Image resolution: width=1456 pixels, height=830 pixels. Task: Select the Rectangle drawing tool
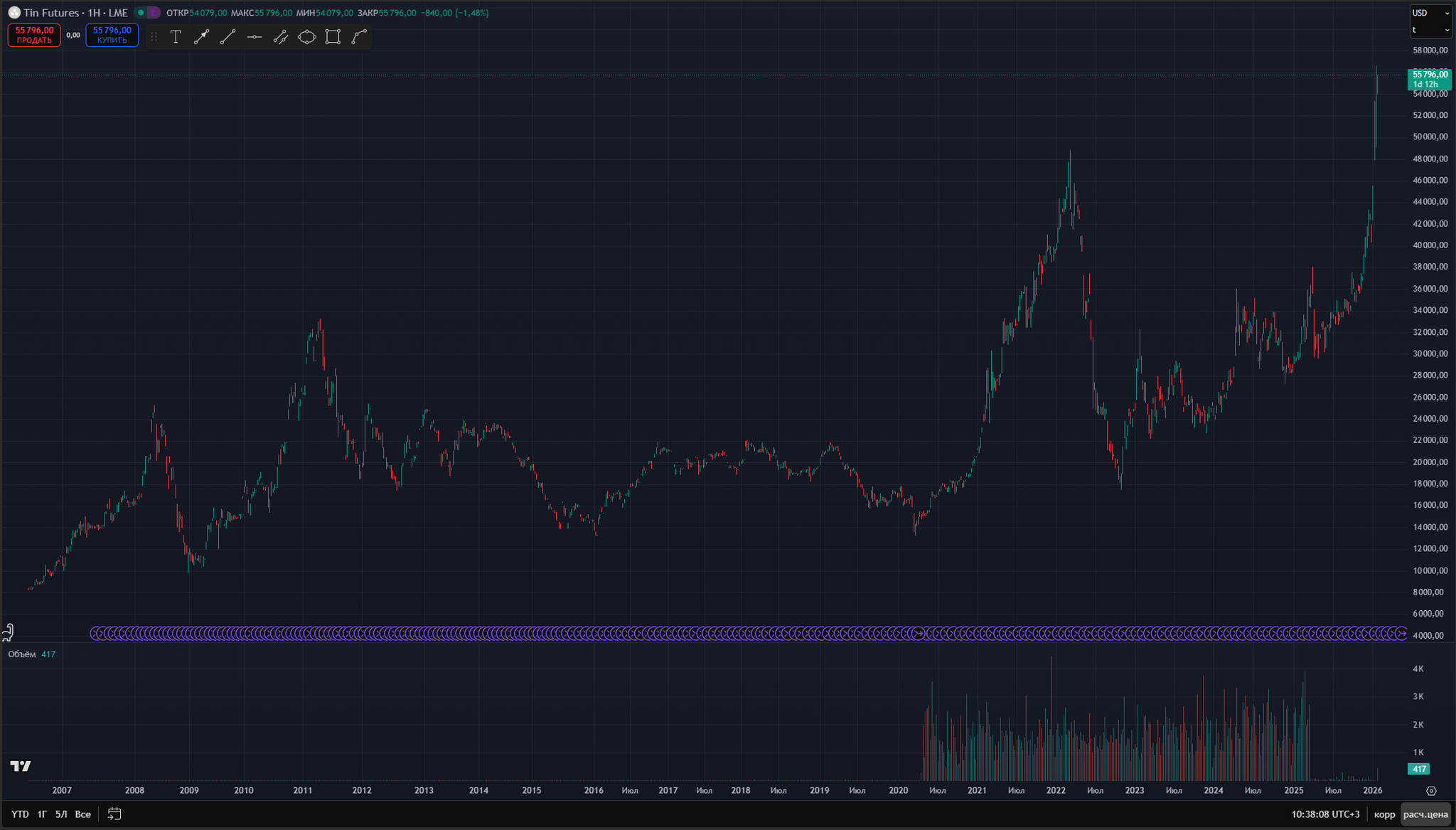click(x=333, y=37)
